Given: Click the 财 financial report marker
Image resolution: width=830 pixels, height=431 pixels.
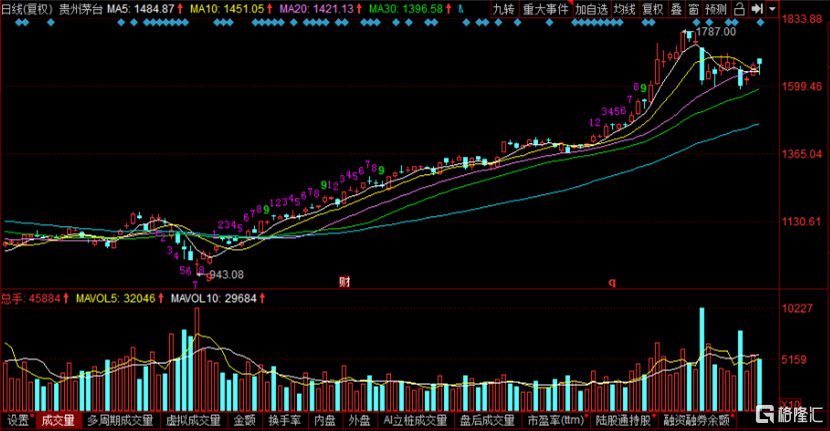Looking at the screenshot, I should pyautogui.click(x=345, y=282).
